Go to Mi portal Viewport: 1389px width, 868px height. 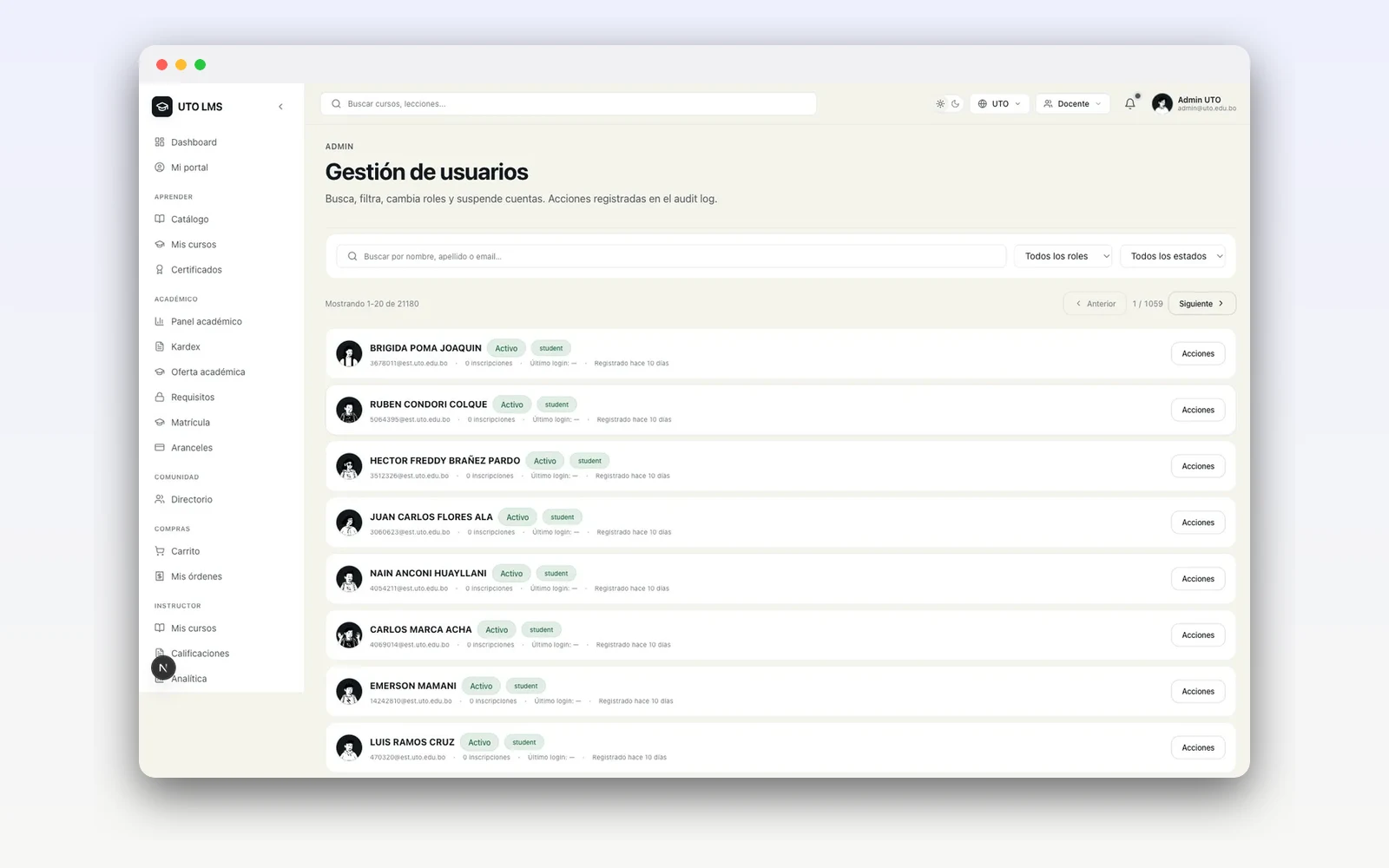click(189, 168)
